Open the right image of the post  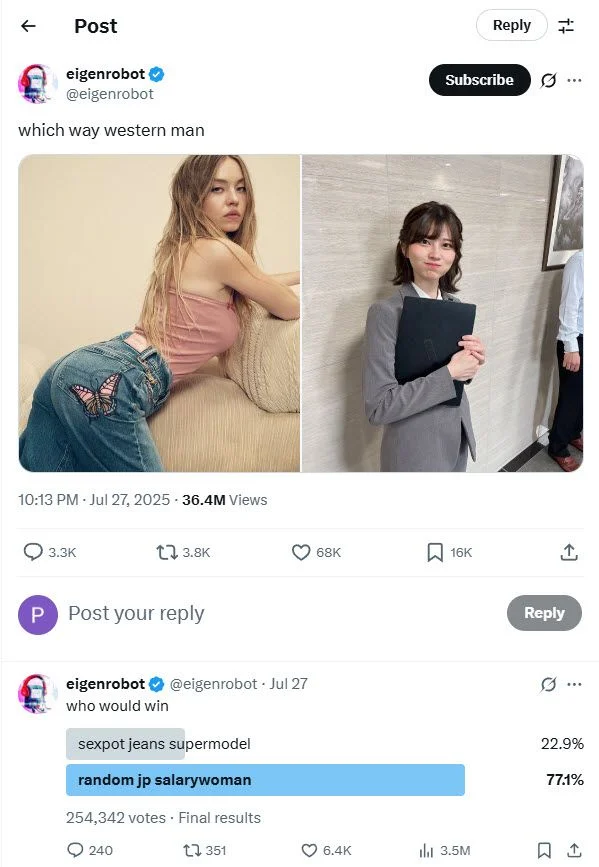[442, 313]
